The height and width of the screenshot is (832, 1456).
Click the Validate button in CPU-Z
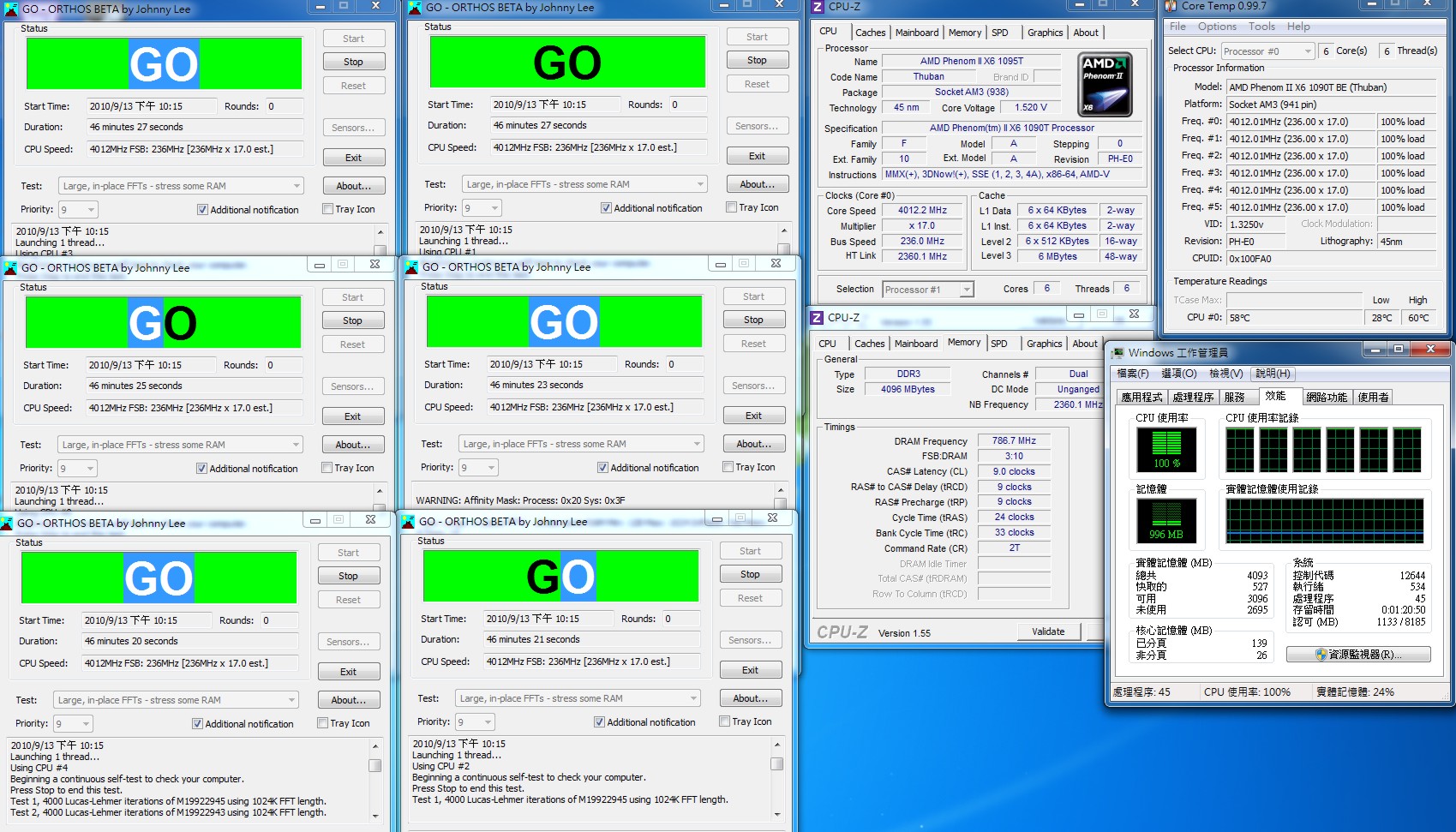pos(1048,631)
